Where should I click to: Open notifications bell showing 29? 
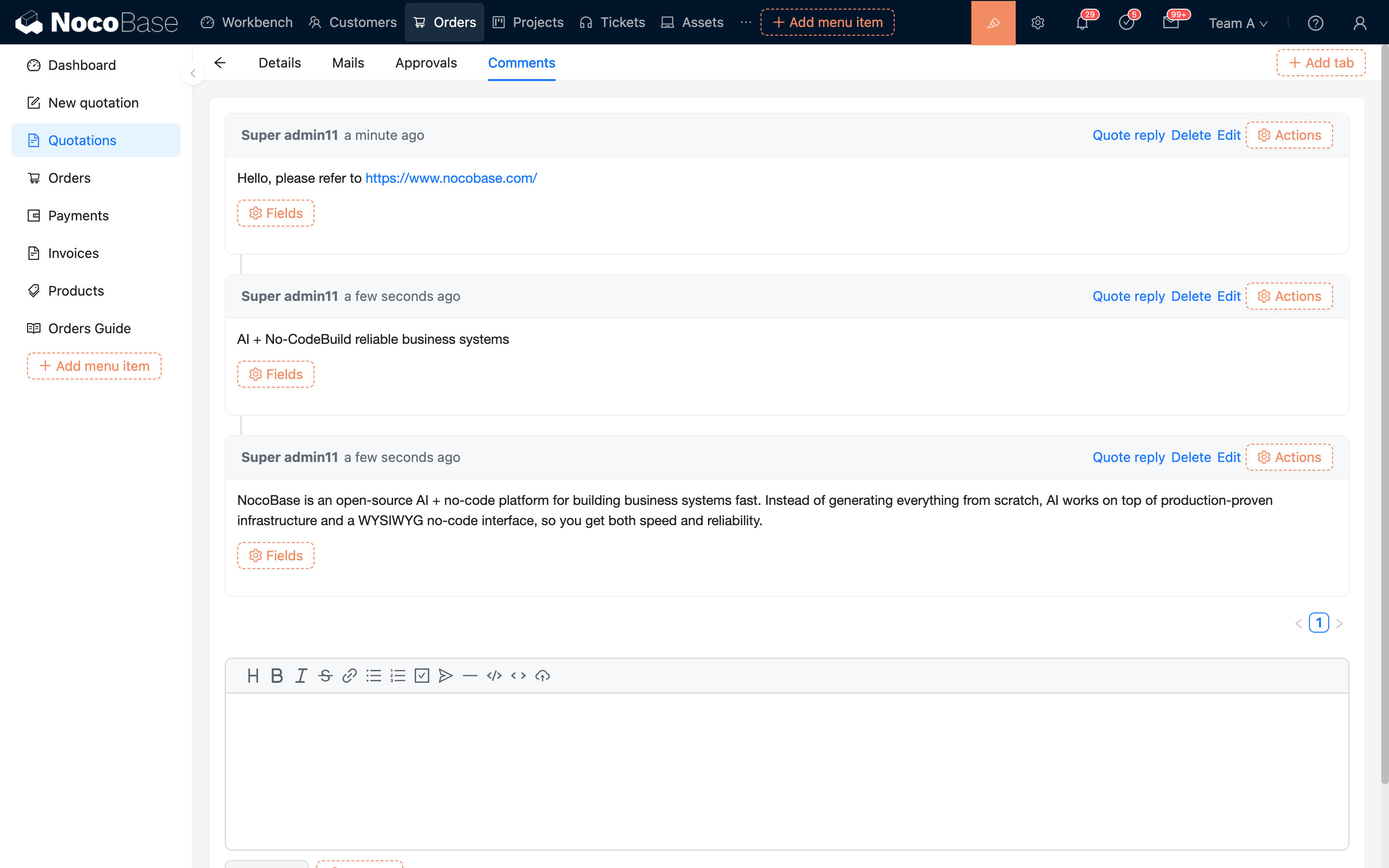1082,23
